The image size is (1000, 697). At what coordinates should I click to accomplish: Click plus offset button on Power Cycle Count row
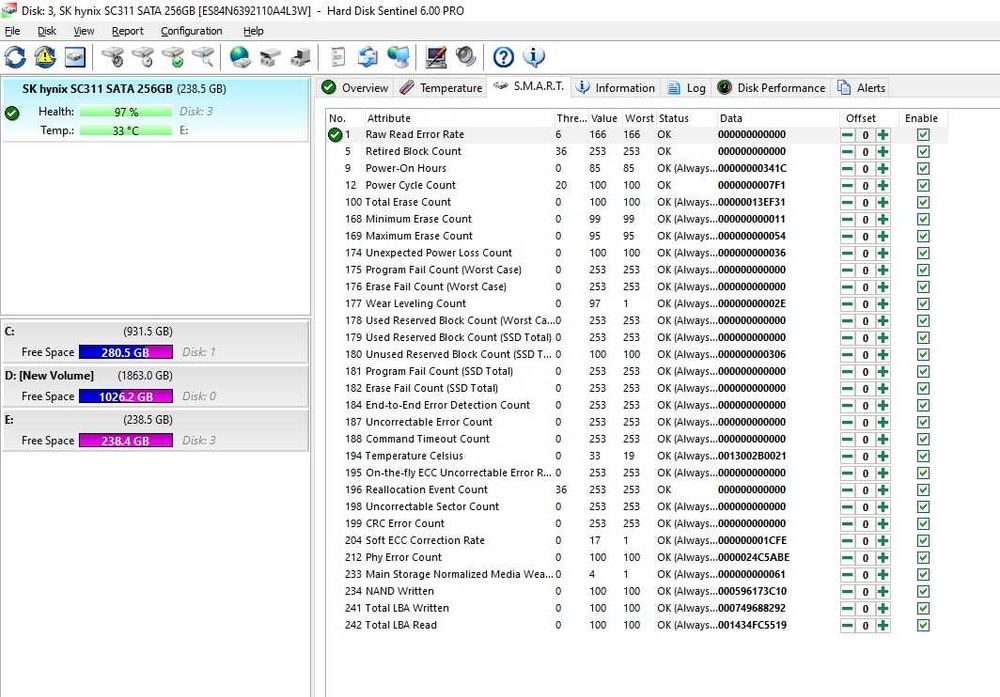883,186
